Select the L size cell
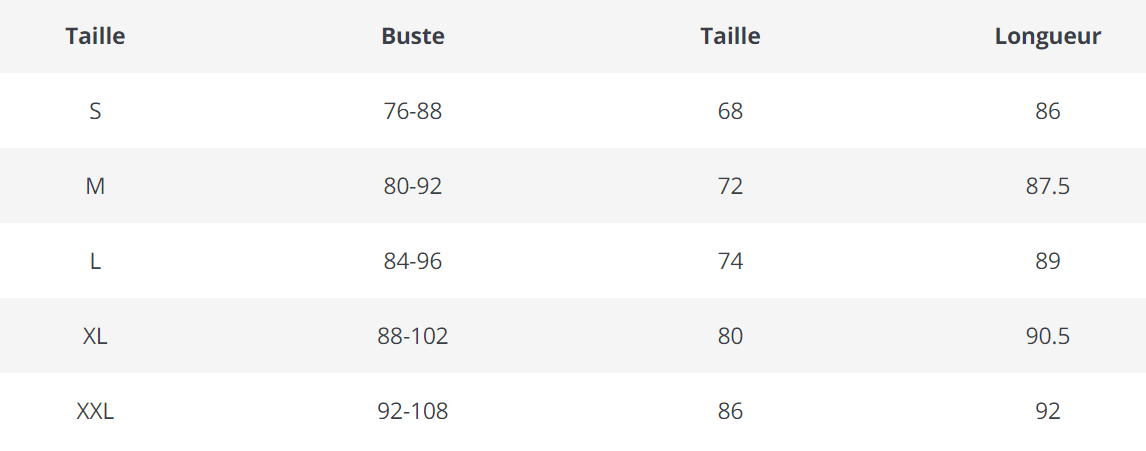 (x=95, y=261)
